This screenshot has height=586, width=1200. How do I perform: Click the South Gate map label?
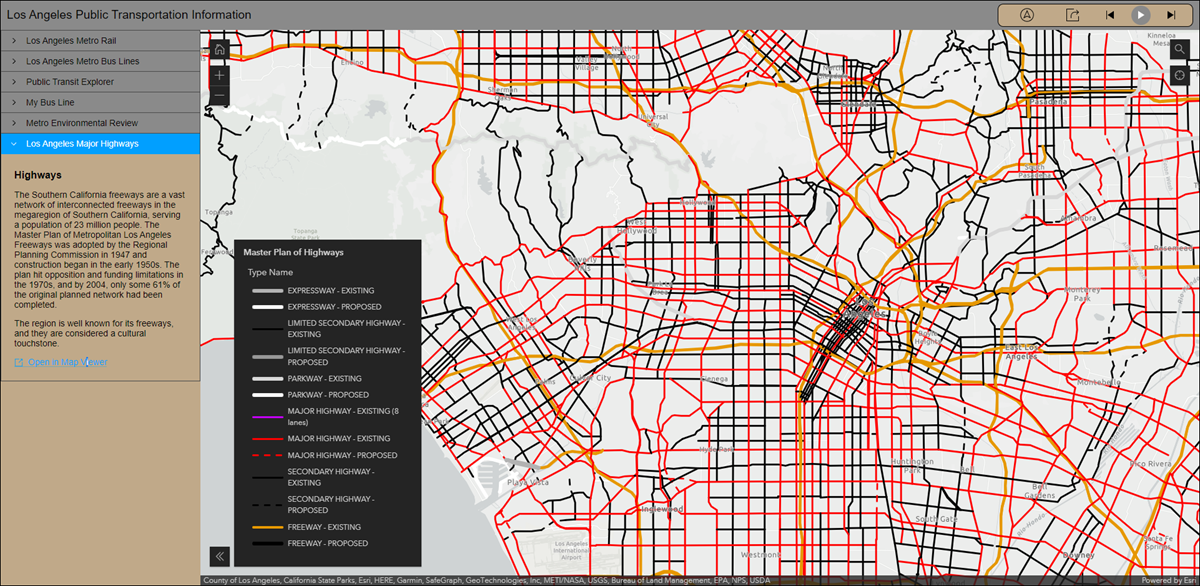pos(937,519)
